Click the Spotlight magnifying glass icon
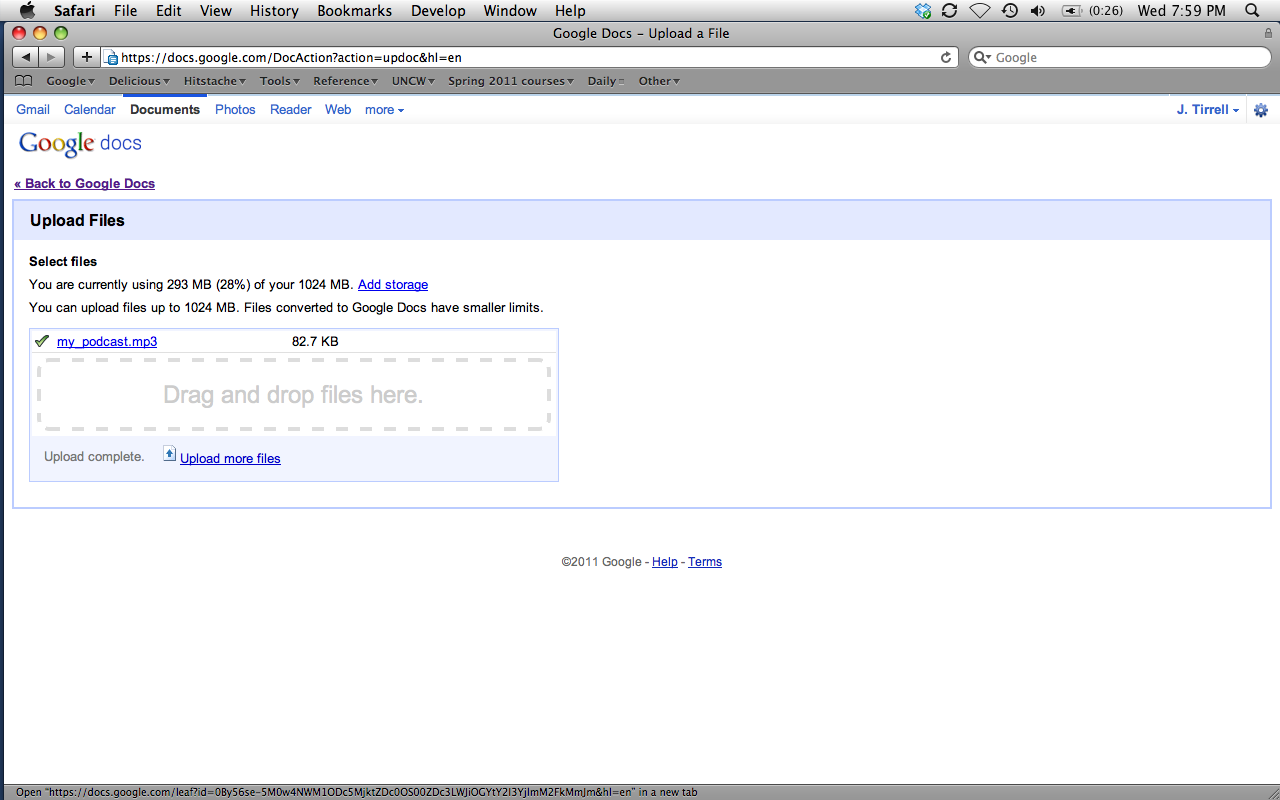1280x800 pixels. [1252, 11]
